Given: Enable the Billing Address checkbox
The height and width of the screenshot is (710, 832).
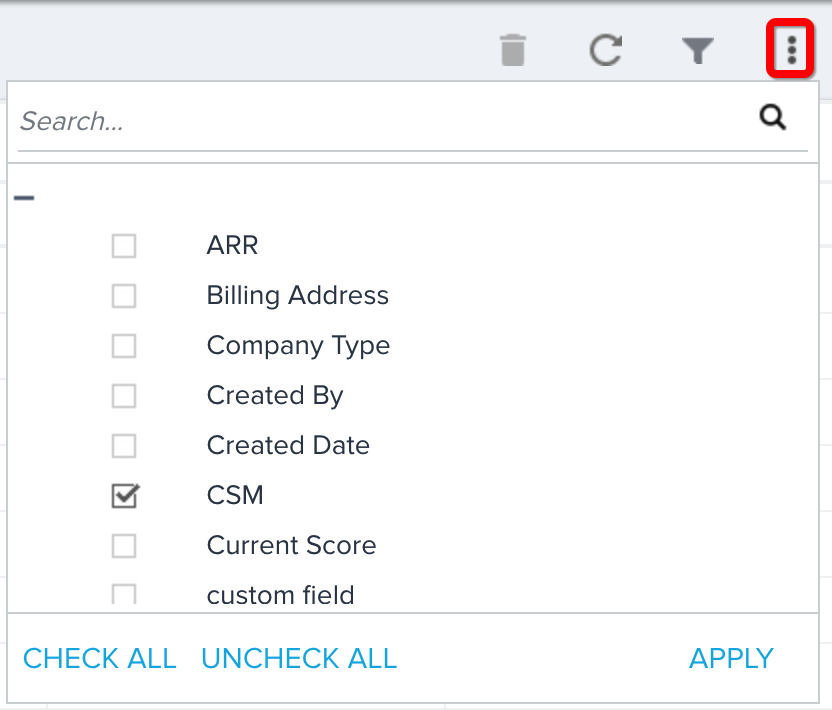Looking at the screenshot, I should (x=124, y=296).
